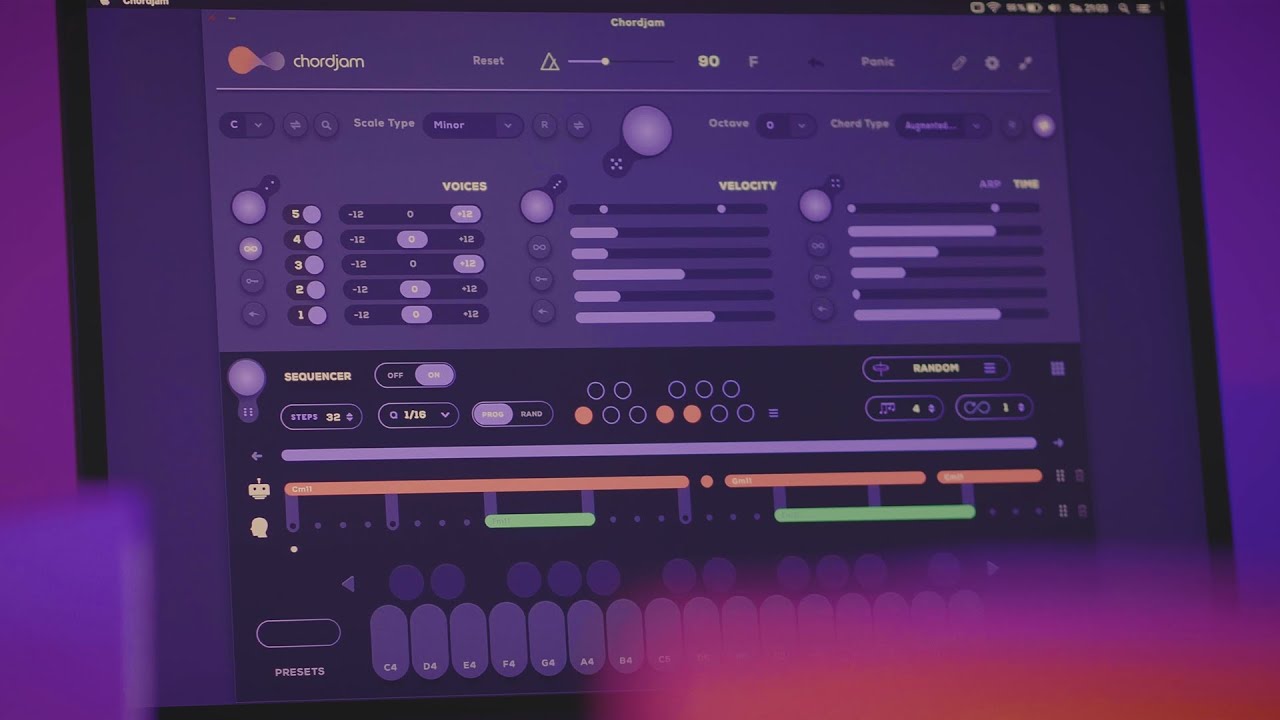Click the human head icon on the sequencer lane

pos(260,526)
